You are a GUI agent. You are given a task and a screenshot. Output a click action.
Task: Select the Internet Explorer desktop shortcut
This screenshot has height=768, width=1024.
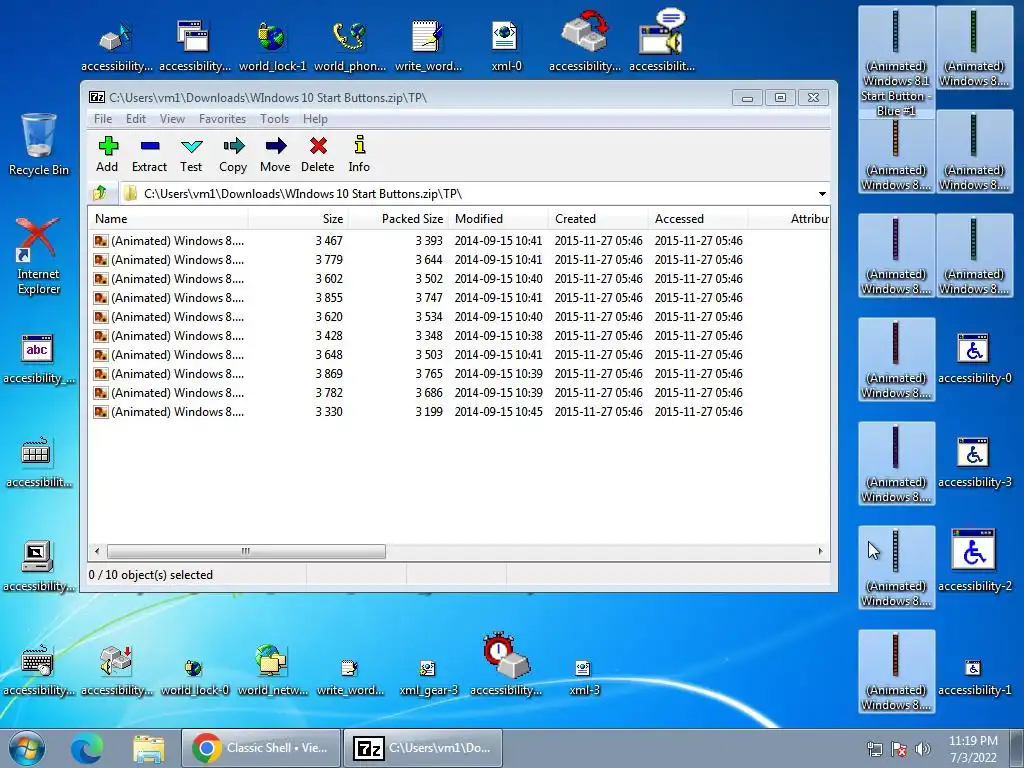click(39, 256)
